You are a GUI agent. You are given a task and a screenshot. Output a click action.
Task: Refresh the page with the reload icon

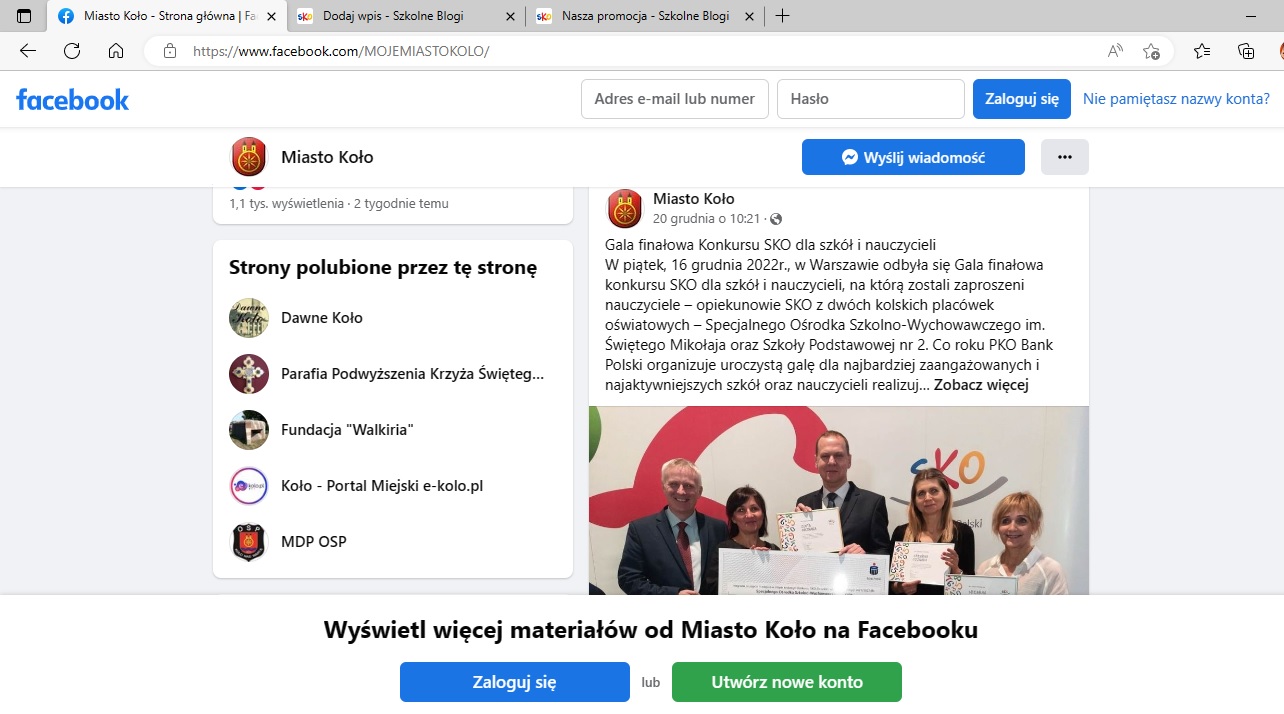point(72,51)
